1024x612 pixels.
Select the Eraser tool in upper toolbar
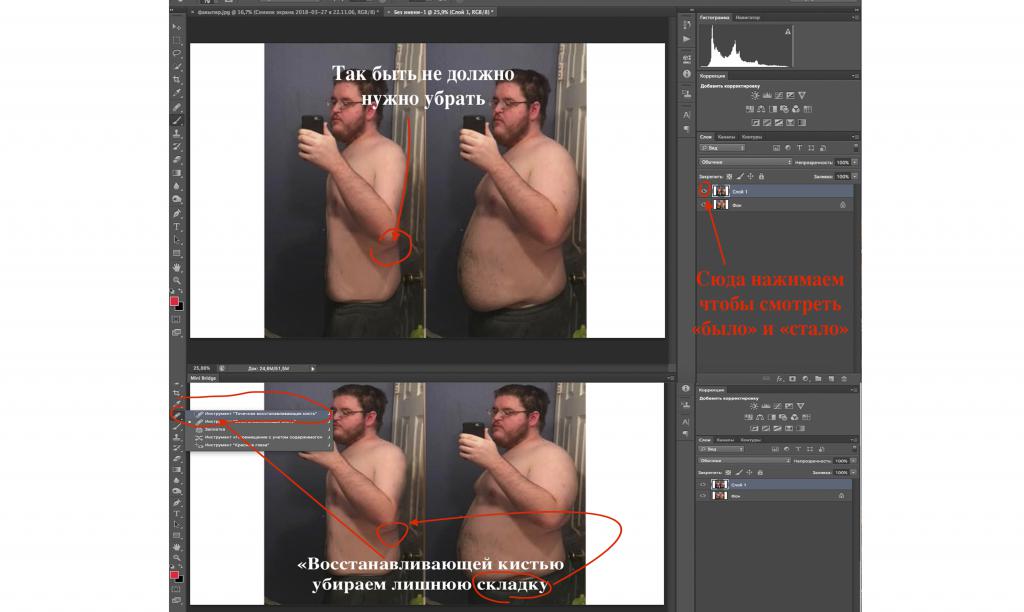coord(177,160)
